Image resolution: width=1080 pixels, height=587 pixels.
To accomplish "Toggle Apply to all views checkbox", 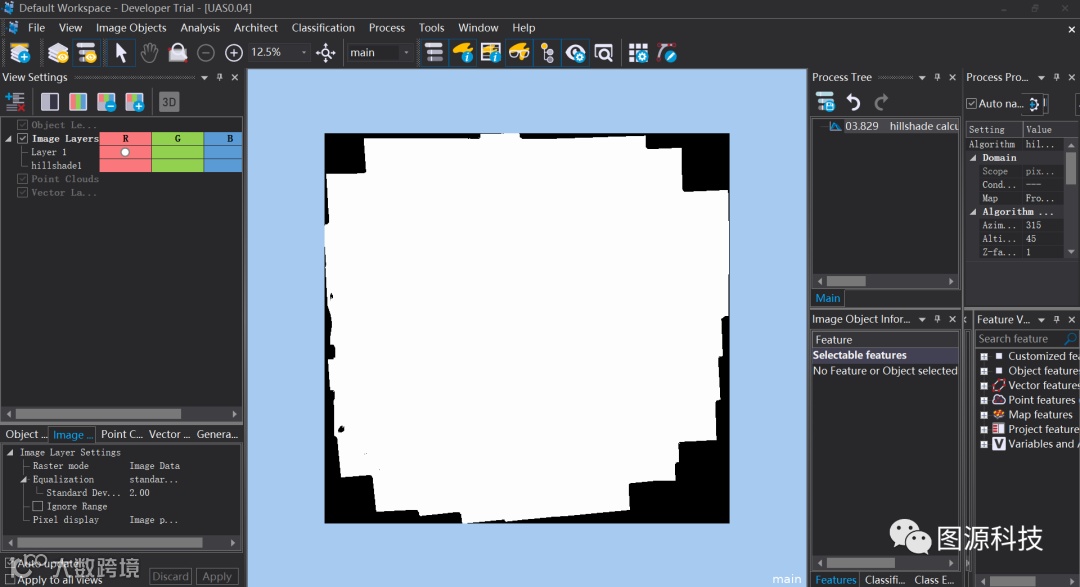I will pos(10,580).
